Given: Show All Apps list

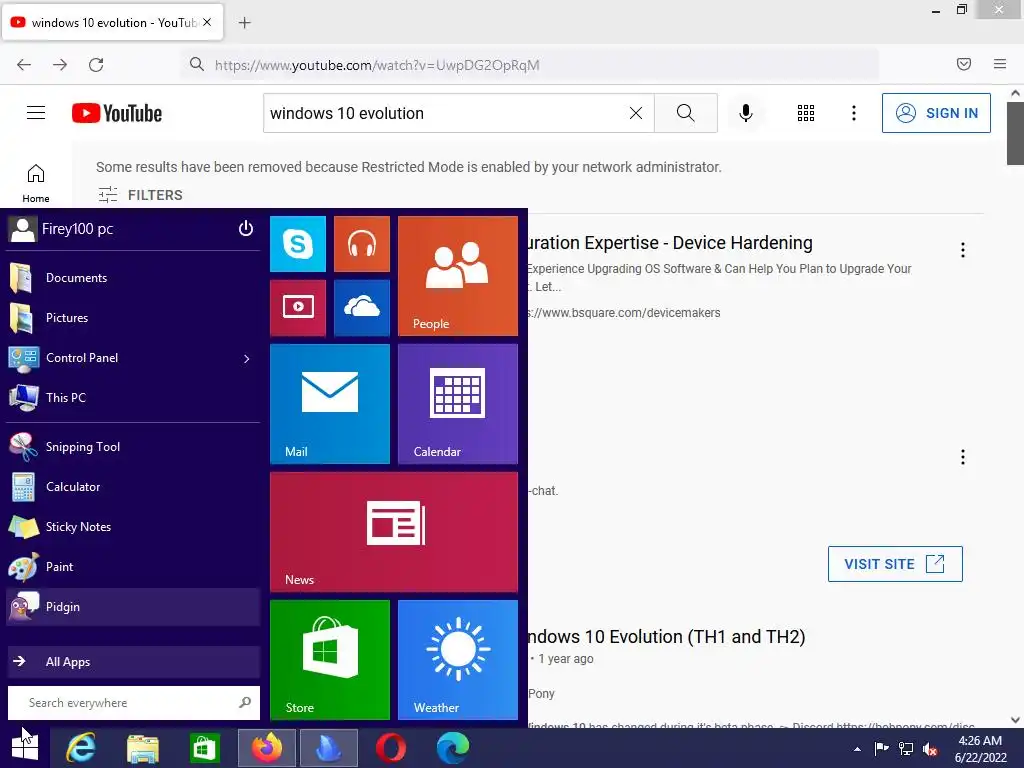Looking at the screenshot, I should 133,662.
